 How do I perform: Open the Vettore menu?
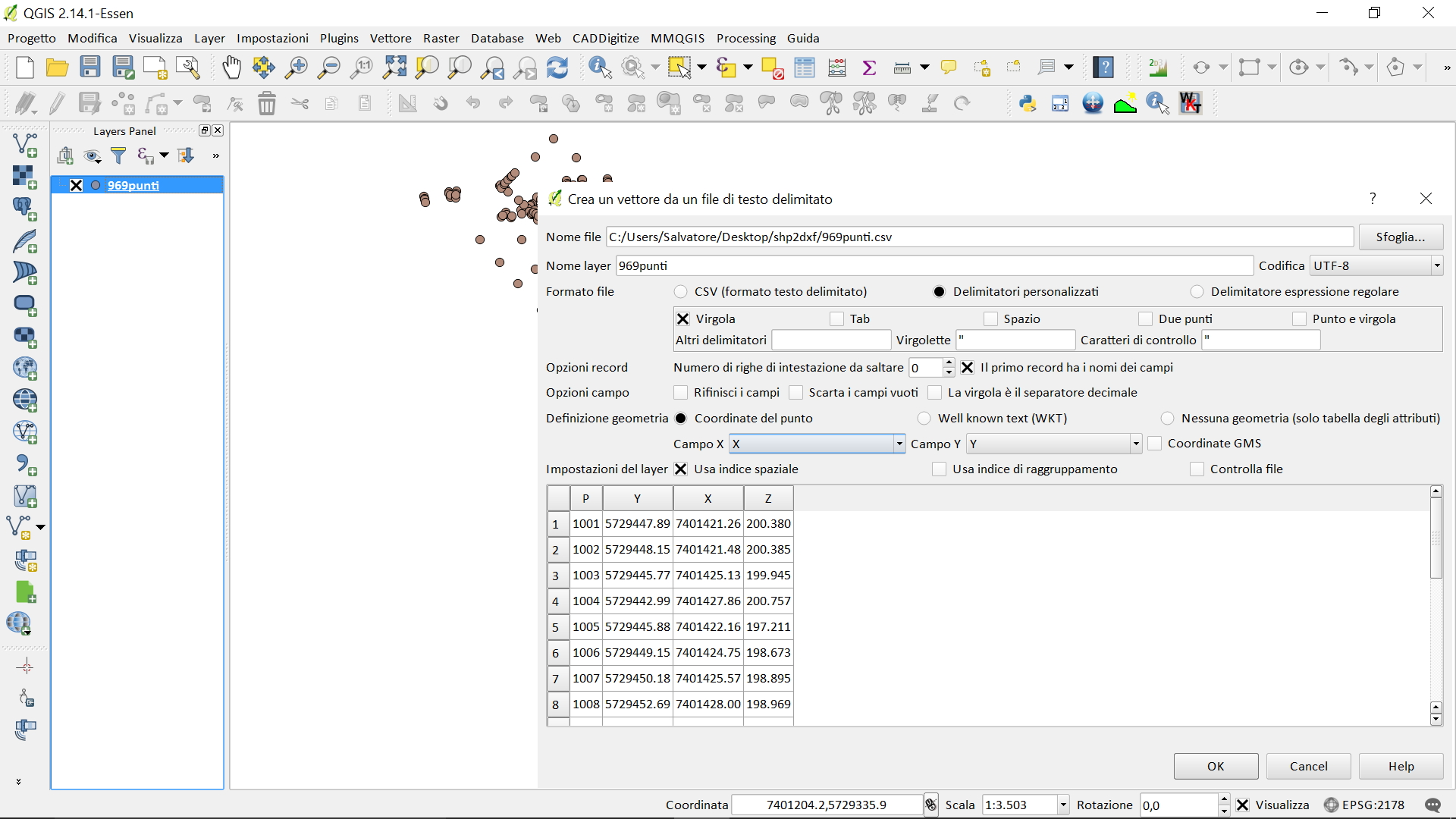(x=391, y=38)
